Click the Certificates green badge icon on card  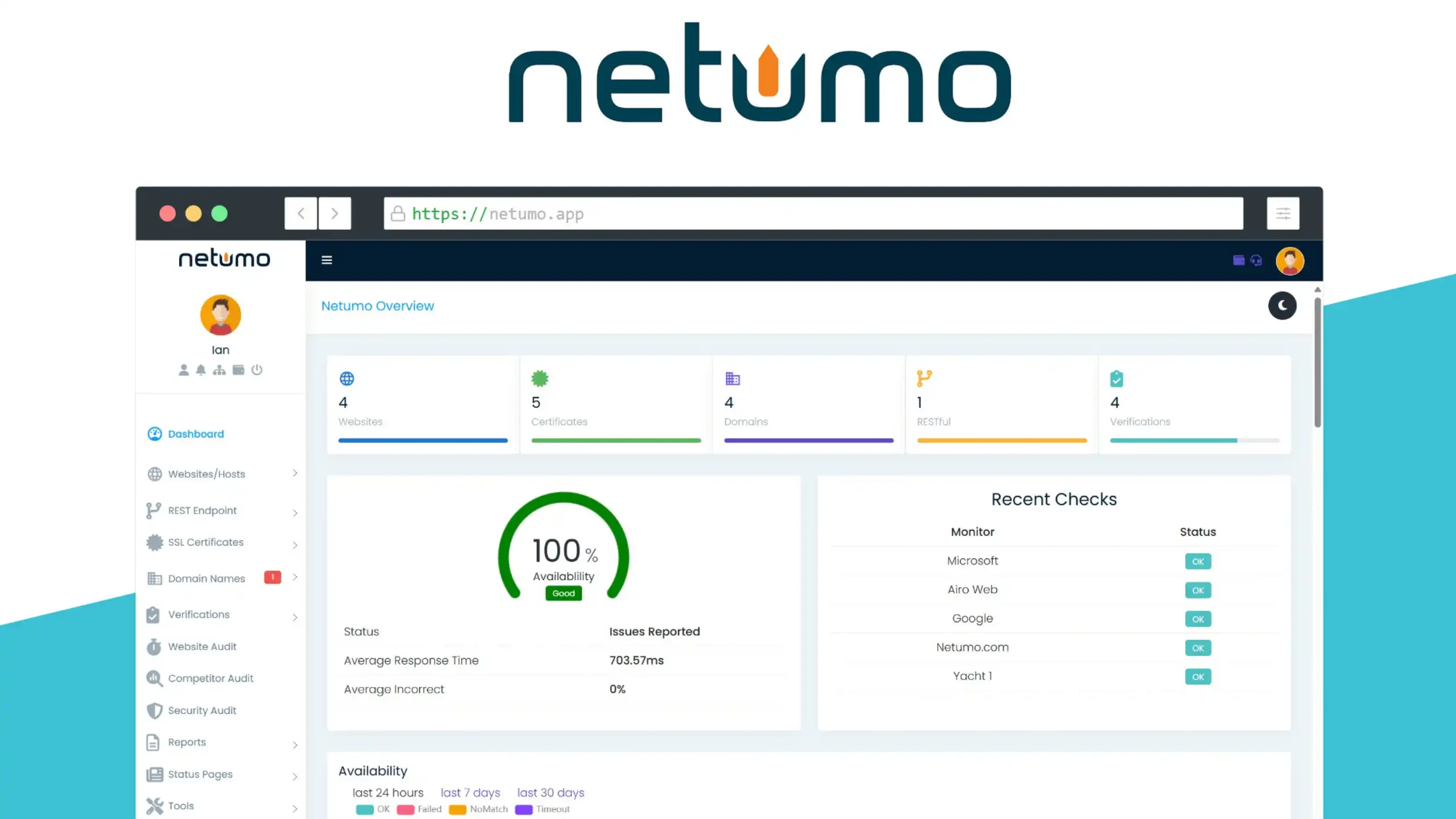click(x=539, y=378)
